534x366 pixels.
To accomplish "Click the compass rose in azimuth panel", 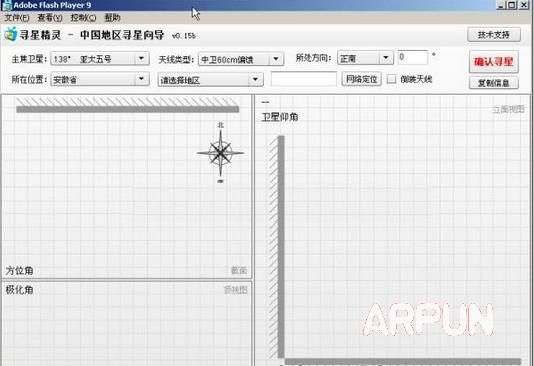I will (220, 153).
